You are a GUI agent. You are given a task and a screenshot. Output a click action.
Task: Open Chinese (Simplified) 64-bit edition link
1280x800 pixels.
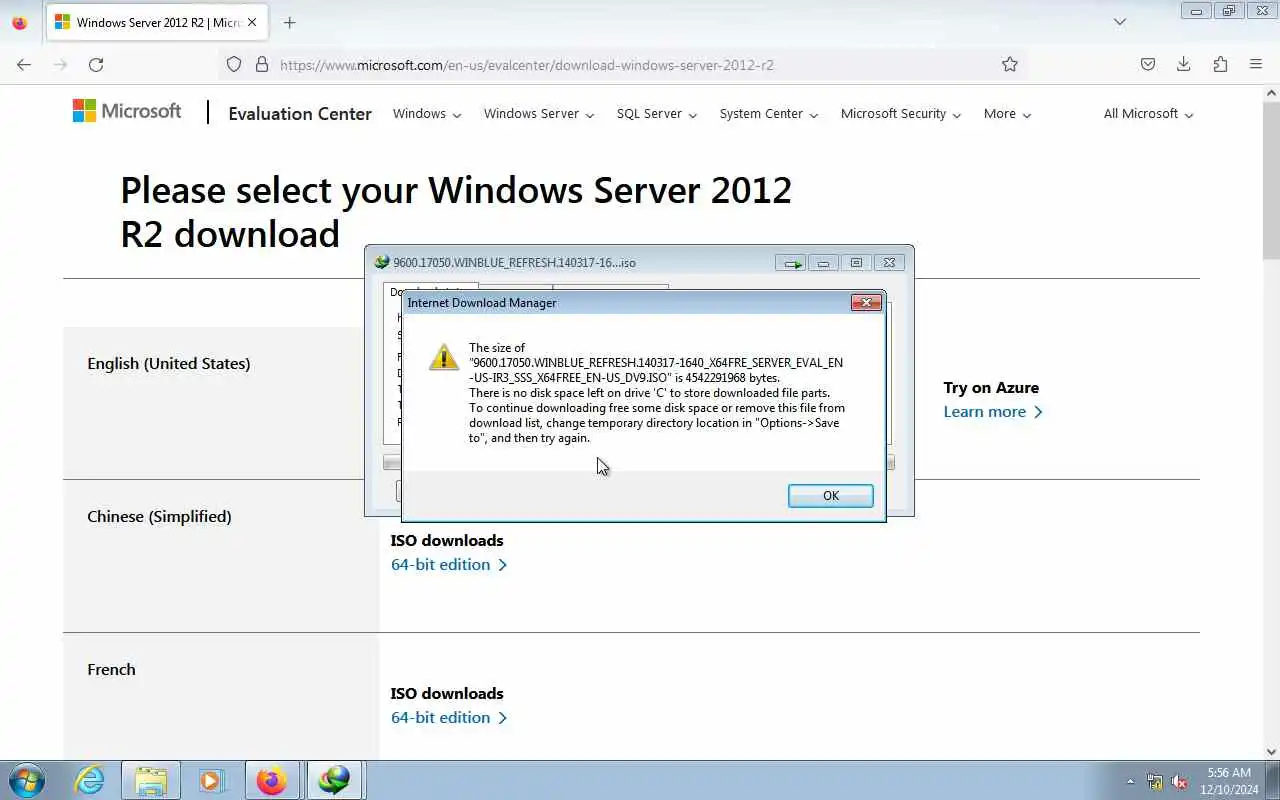coord(449,565)
